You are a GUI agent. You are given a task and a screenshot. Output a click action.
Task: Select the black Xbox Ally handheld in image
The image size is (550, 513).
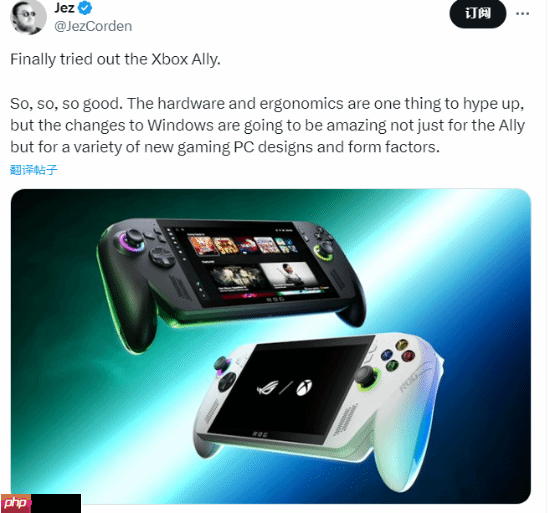coord(231,281)
